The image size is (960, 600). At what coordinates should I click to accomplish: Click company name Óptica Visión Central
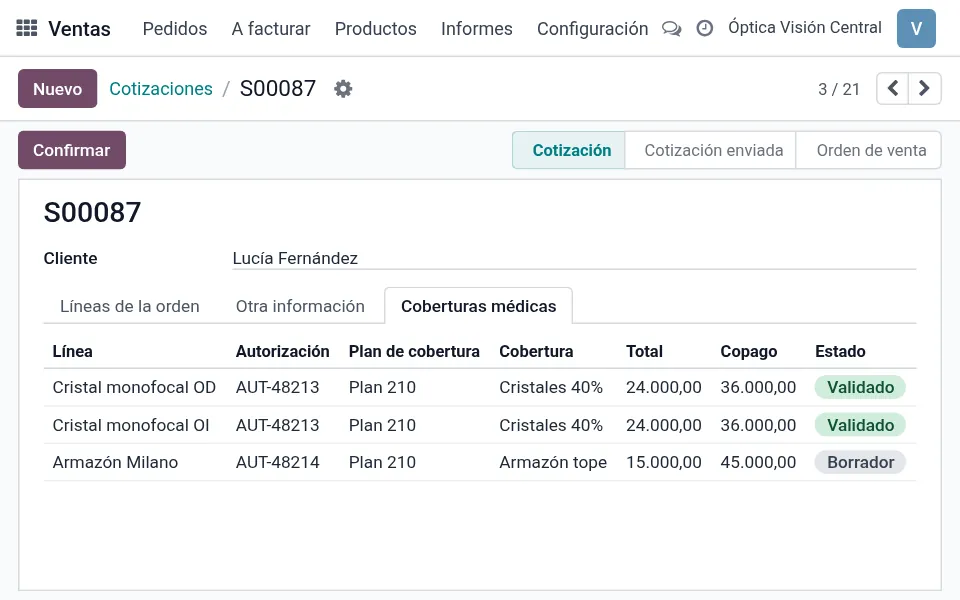(804, 28)
